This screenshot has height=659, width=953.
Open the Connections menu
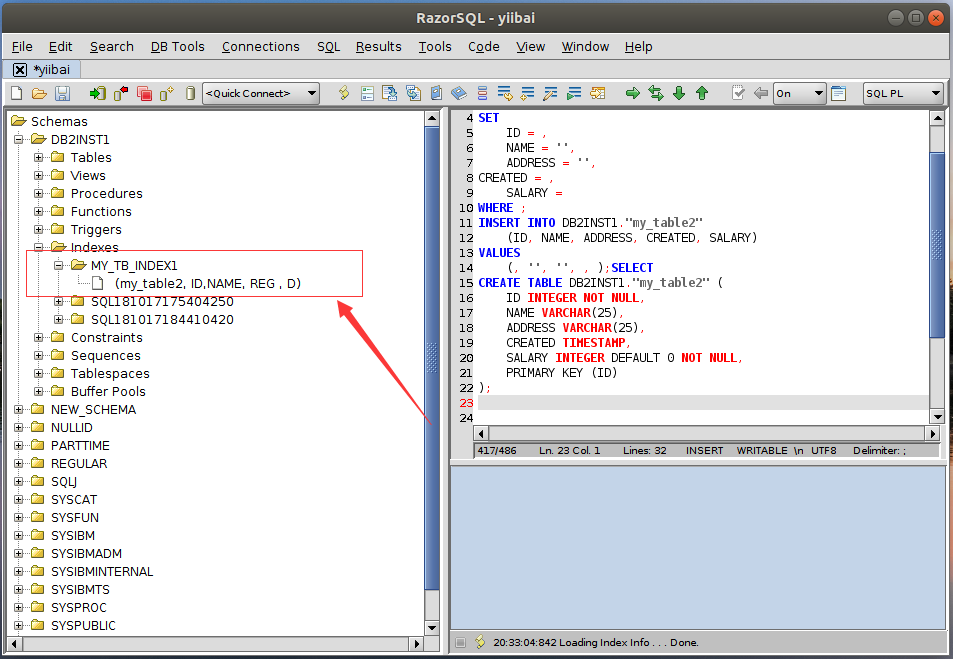coord(260,46)
